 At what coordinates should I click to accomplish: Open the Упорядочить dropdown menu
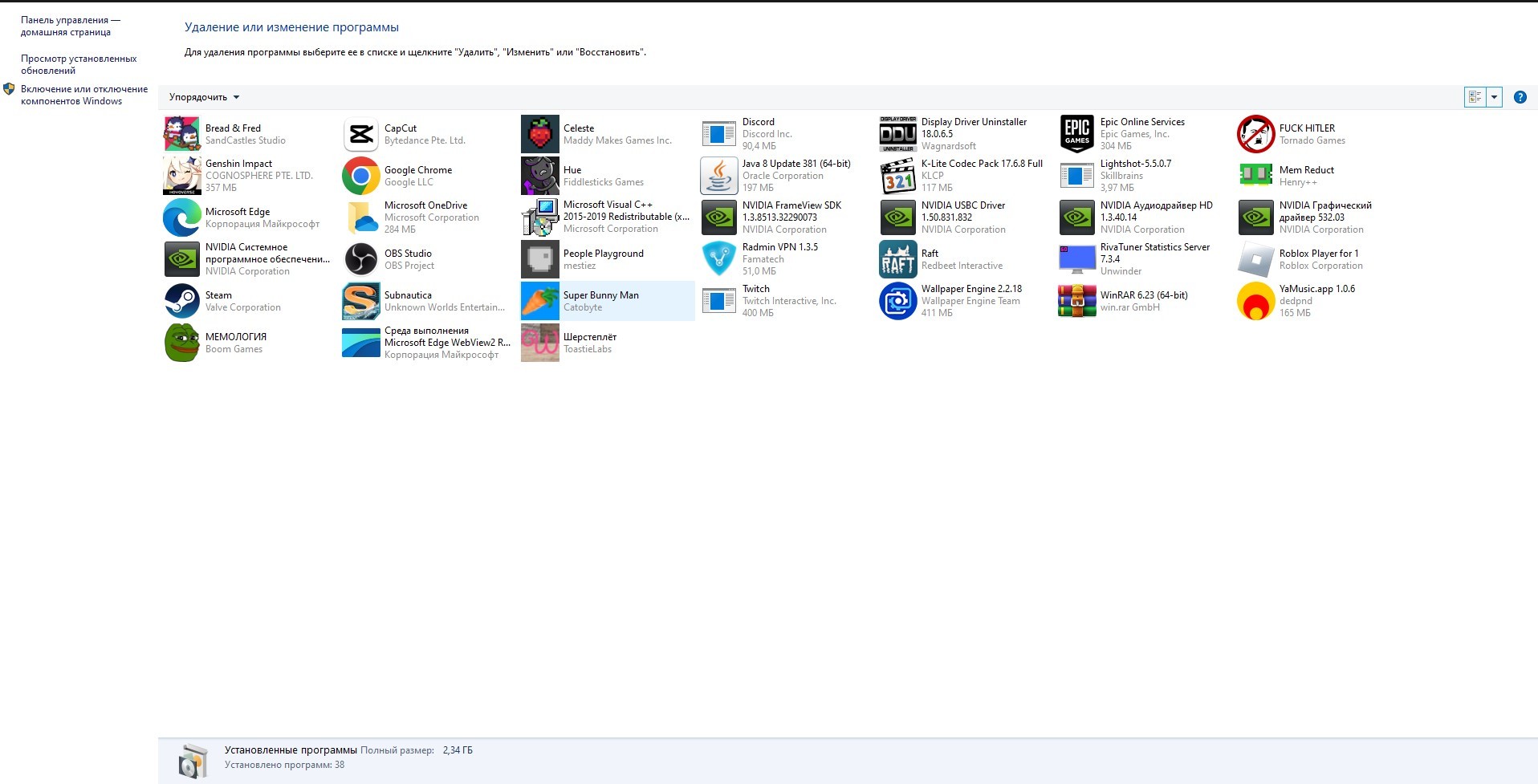[x=204, y=97]
